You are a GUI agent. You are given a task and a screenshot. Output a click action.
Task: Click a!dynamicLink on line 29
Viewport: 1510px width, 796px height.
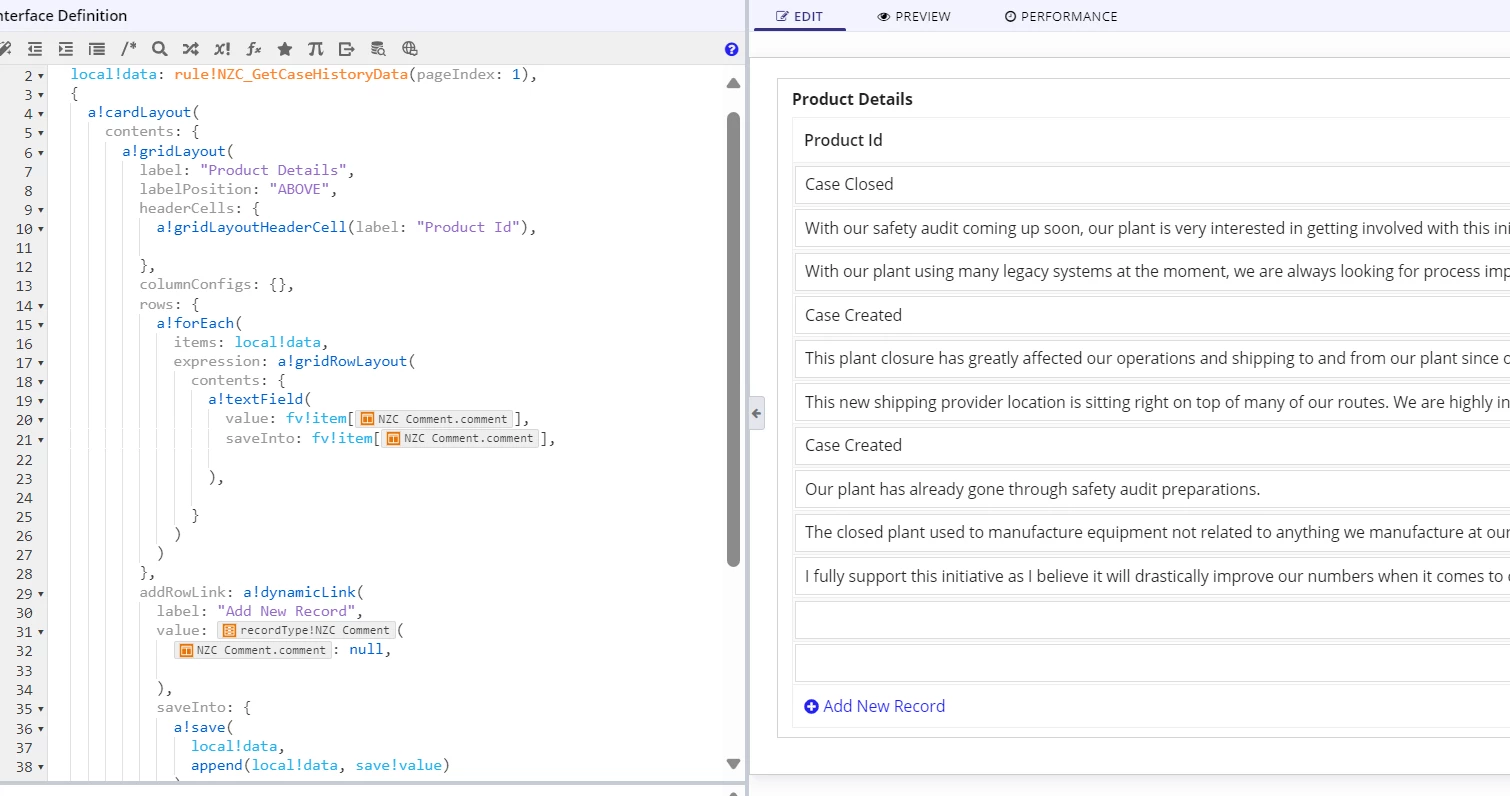click(x=299, y=592)
